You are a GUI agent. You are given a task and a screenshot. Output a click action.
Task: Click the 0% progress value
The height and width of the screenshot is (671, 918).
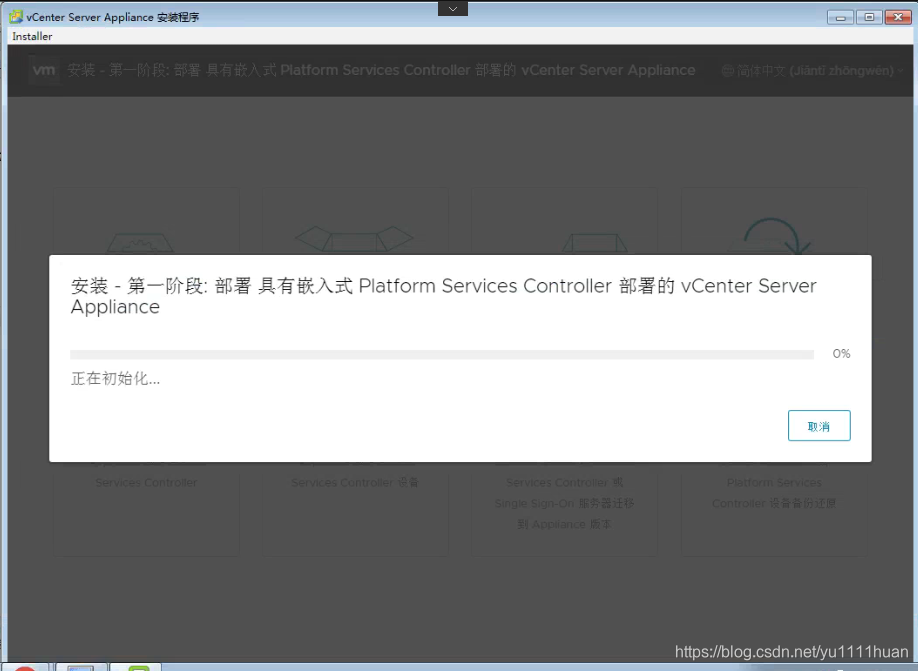tap(841, 354)
